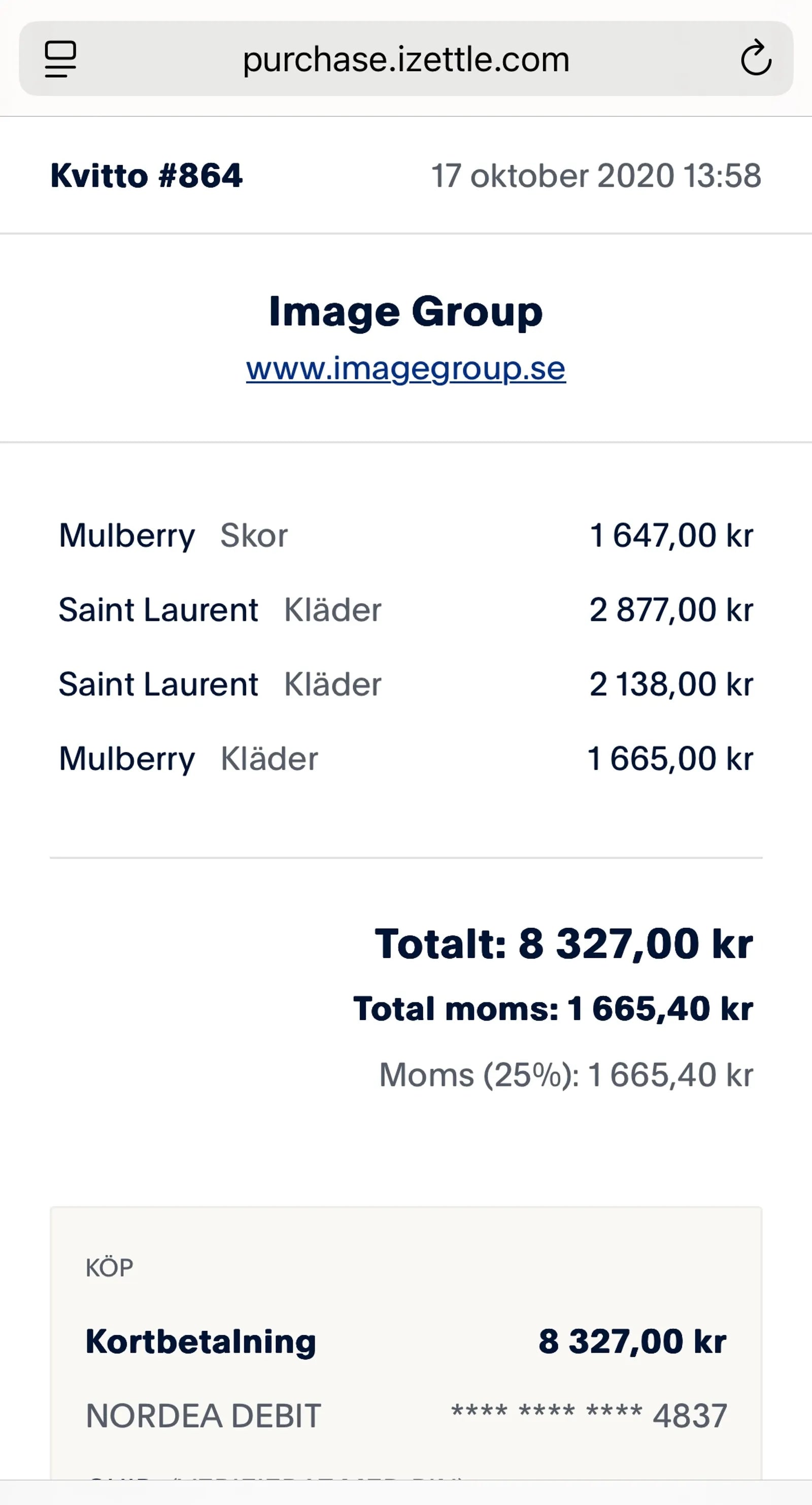Tap the NORDEA DEBIT card label
The image size is (812, 1505).
pyautogui.click(x=203, y=1416)
